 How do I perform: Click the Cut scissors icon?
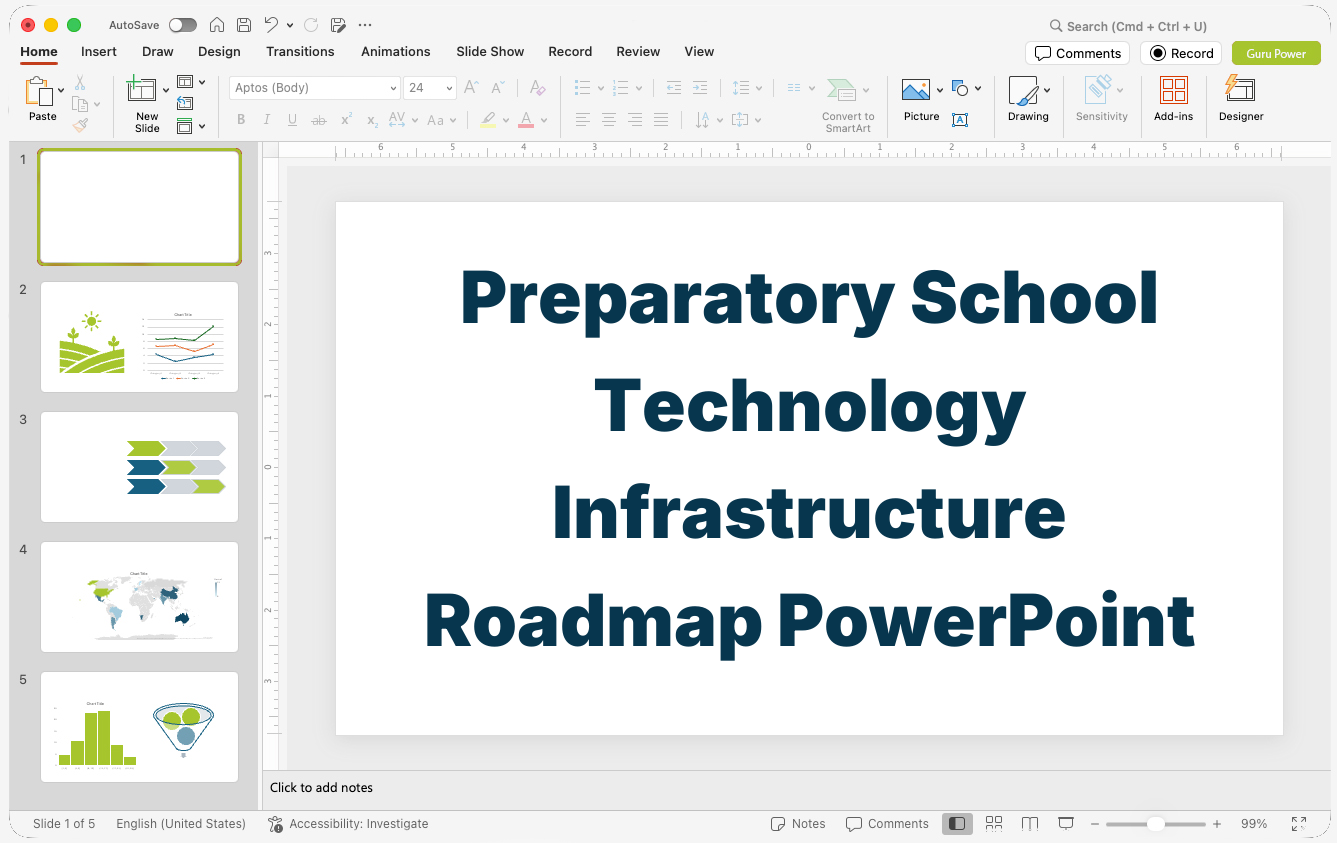pos(80,83)
